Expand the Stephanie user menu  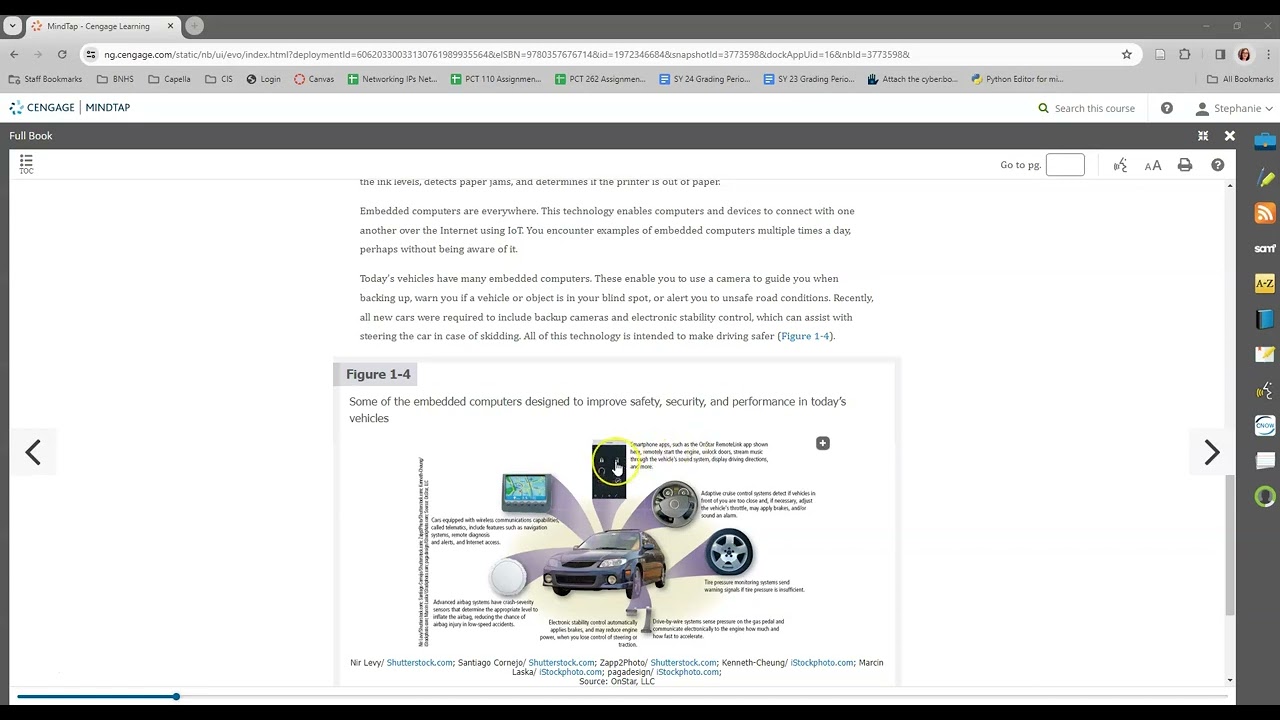tap(1235, 108)
